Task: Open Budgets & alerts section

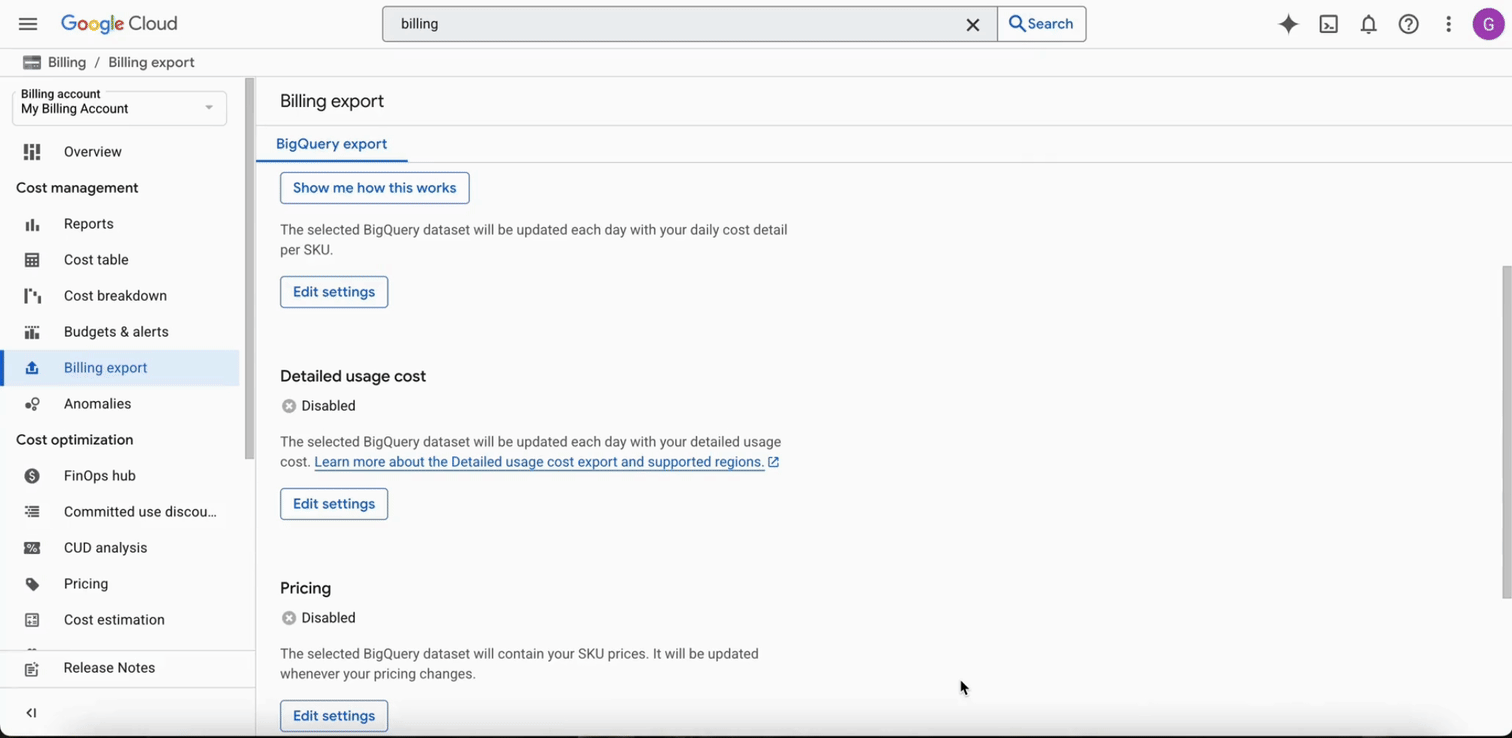Action: click(116, 331)
